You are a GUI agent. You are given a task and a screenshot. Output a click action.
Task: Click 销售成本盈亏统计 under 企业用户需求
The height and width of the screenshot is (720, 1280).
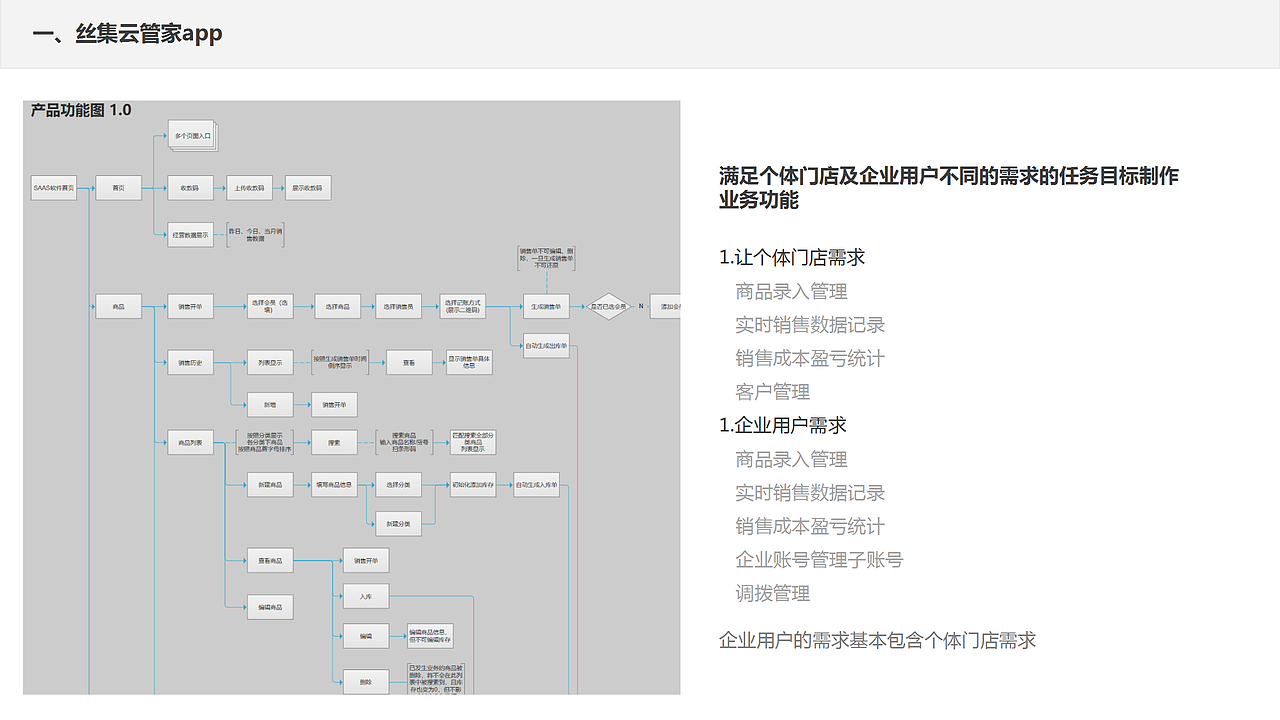pos(810,526)
